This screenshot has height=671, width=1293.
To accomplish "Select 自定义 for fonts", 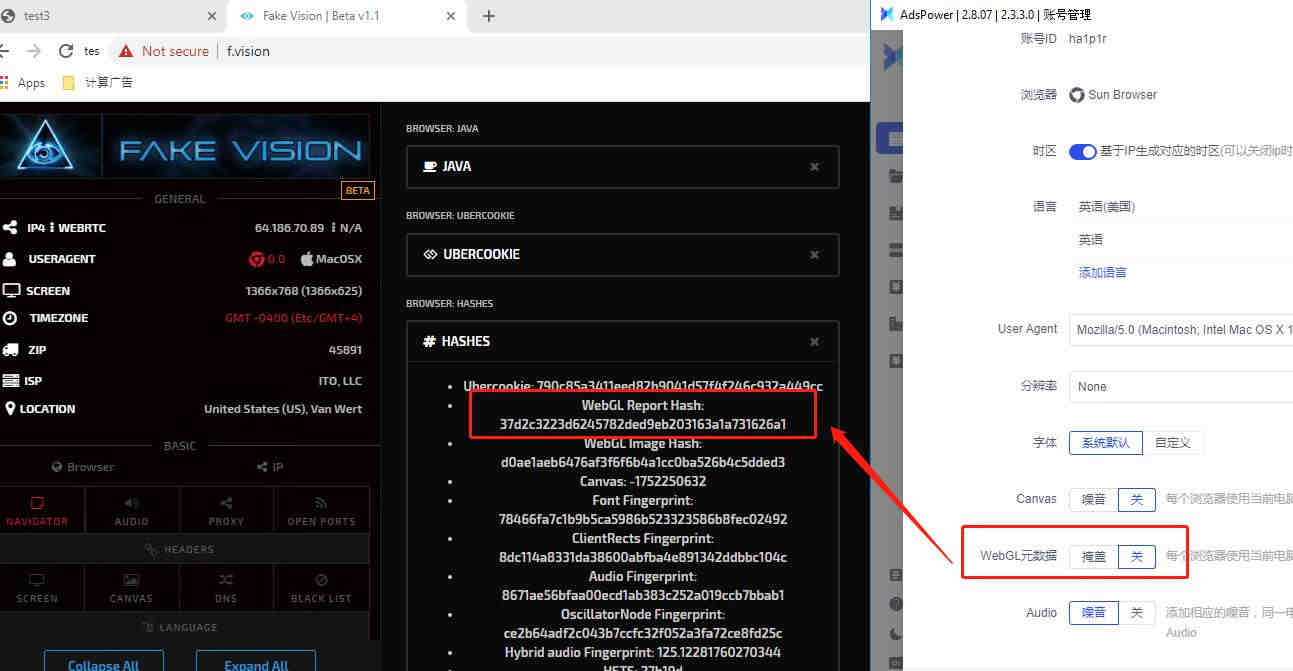I will 1173,442.
